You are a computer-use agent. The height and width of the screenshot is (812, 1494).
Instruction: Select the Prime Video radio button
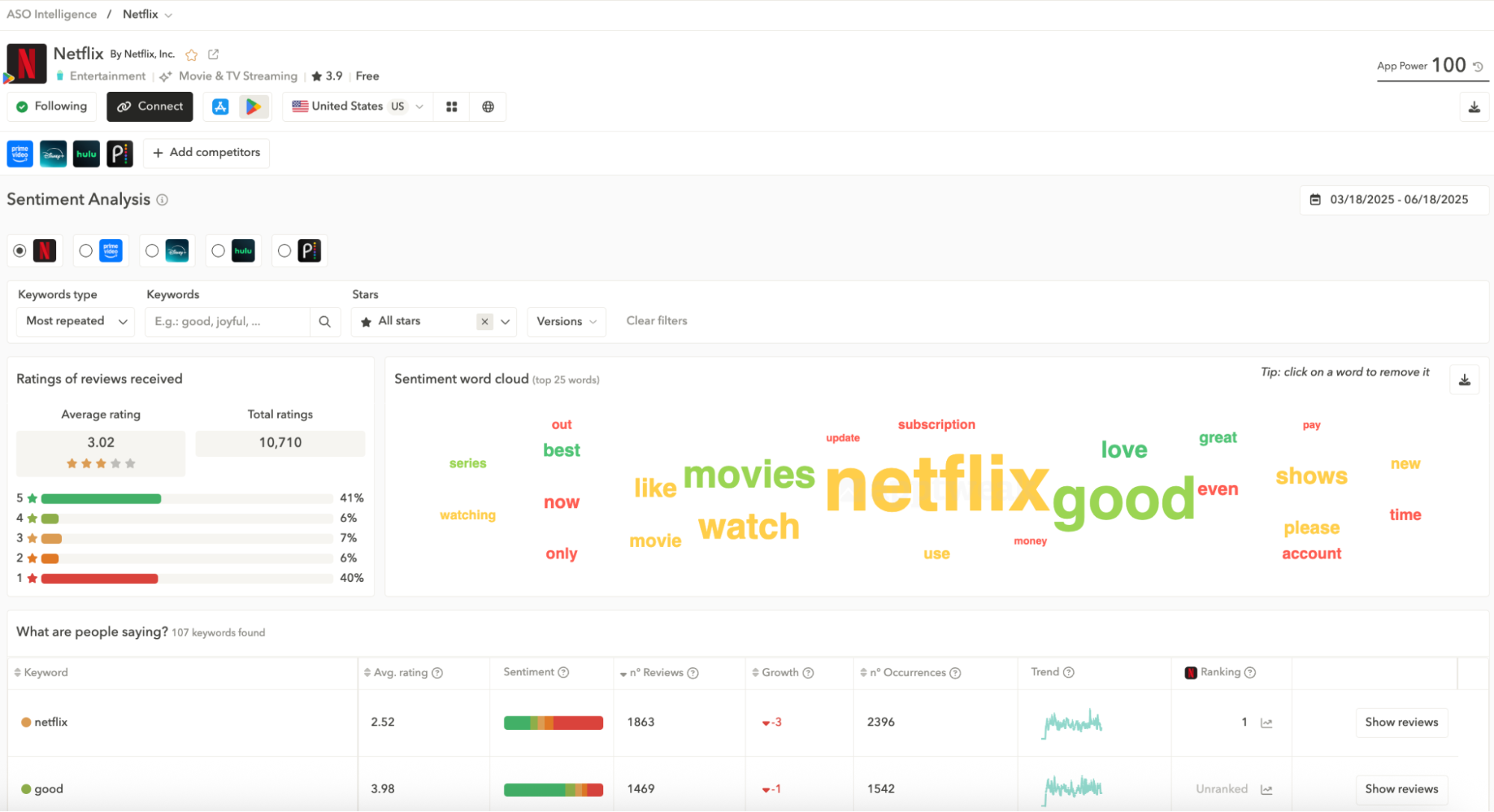click(86, 251)
